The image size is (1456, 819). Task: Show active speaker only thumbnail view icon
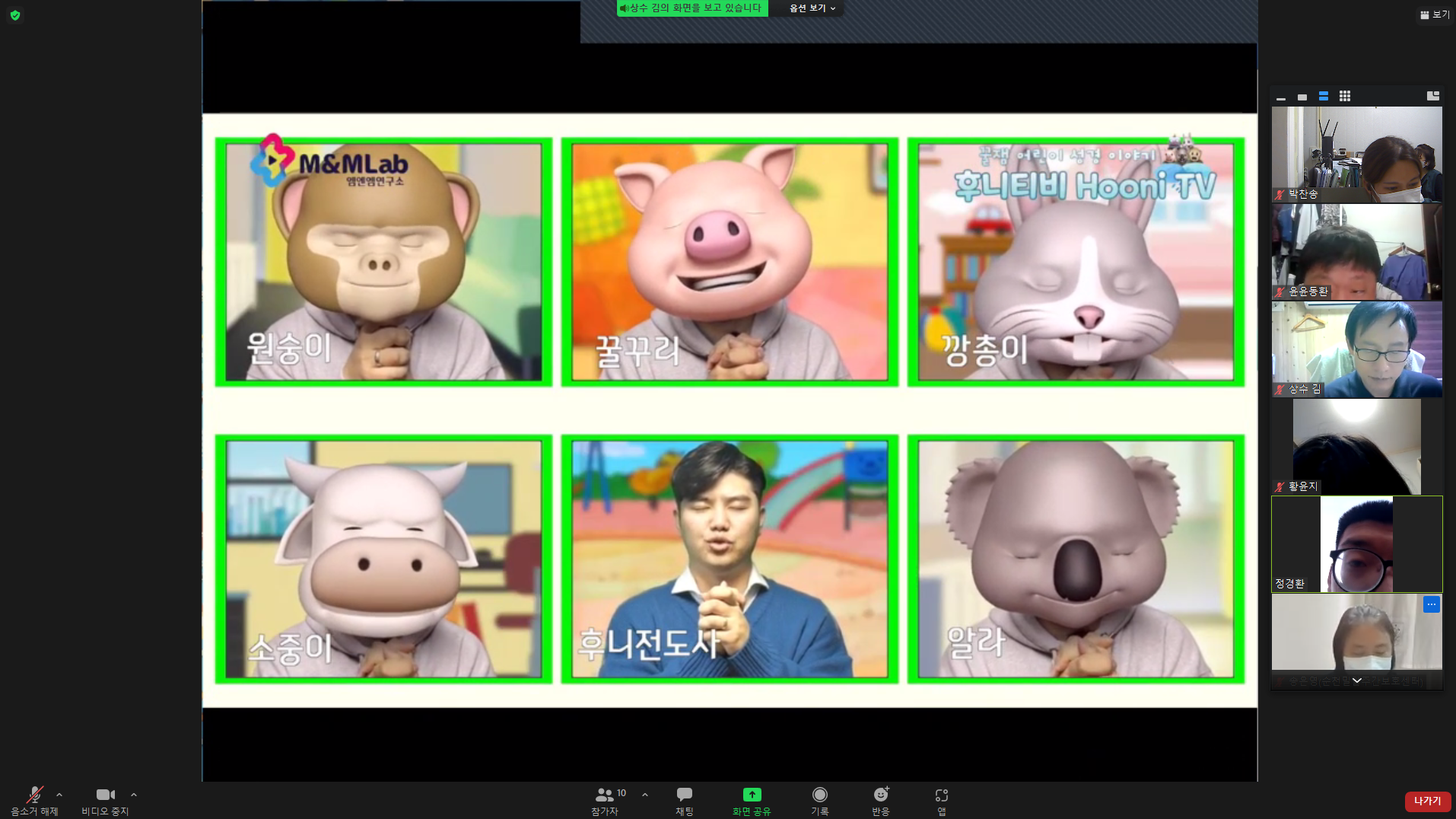(1302, 97)
